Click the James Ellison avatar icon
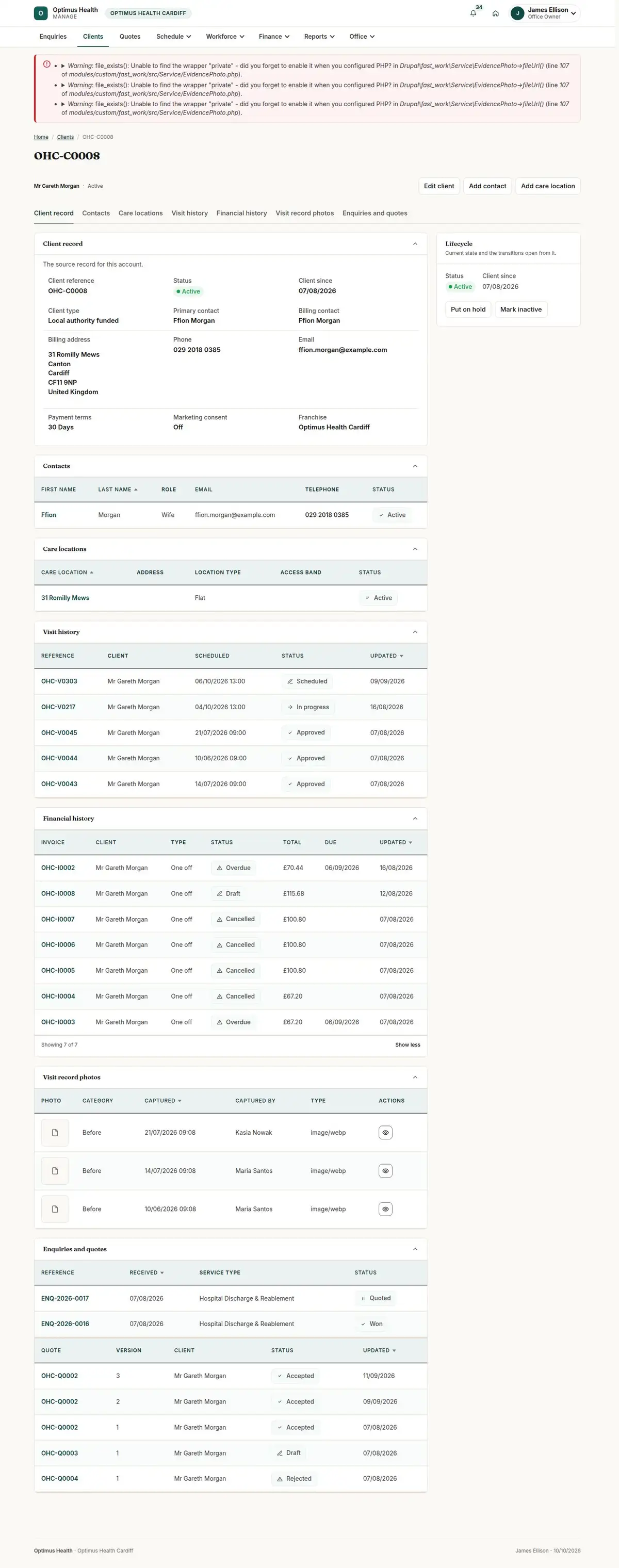Viewport: 619px width, 1568px height. [x=517, y=13]
